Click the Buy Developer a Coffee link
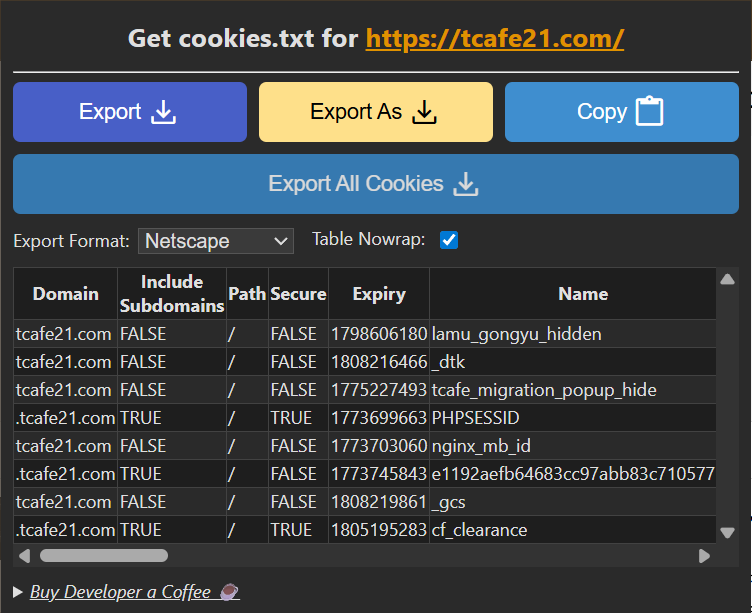Image resolution: width=752 pixels, height=613 pixels. 134,592
